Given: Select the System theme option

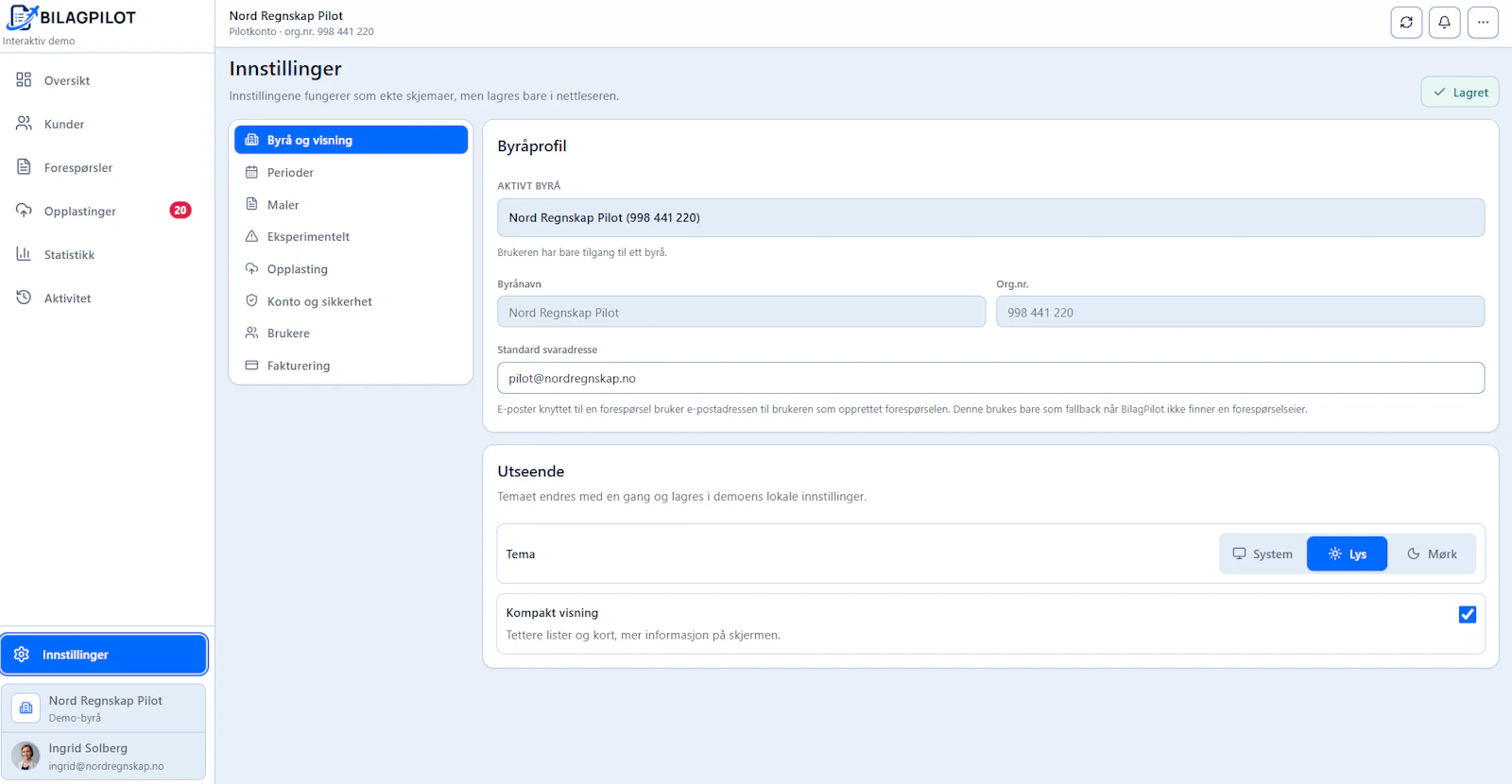Looking at the screenshot, I should point(1263,554).
